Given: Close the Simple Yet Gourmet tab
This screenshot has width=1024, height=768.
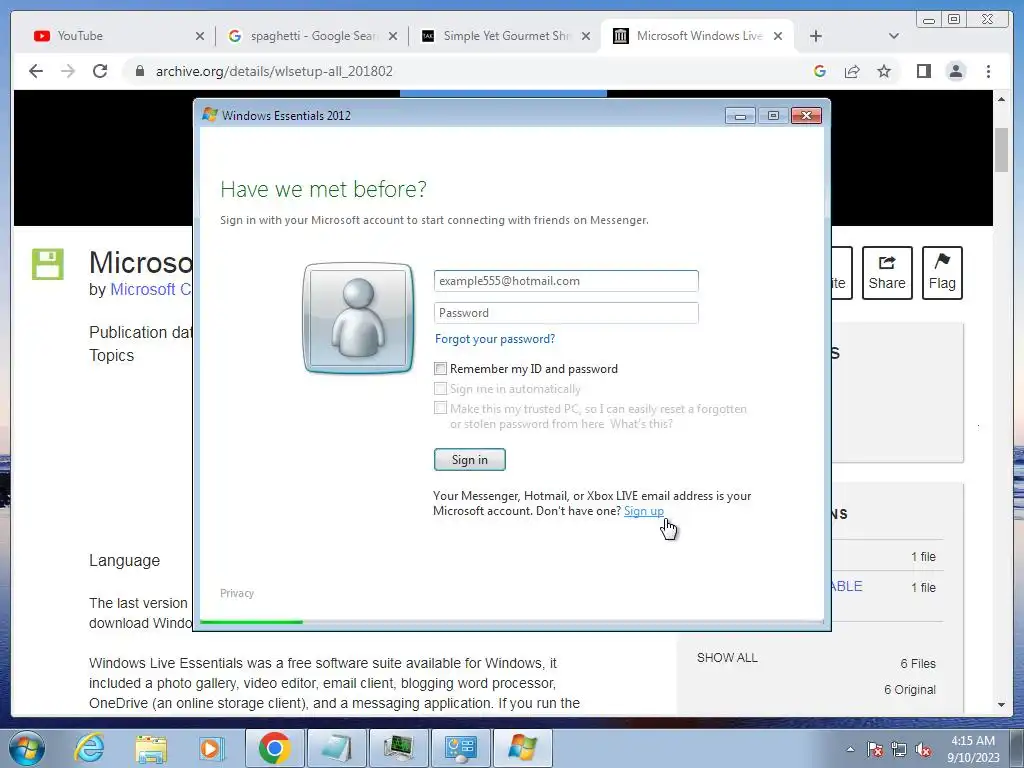Looking at the screenshot, I should pyautogui.click(x=586, y=36).
